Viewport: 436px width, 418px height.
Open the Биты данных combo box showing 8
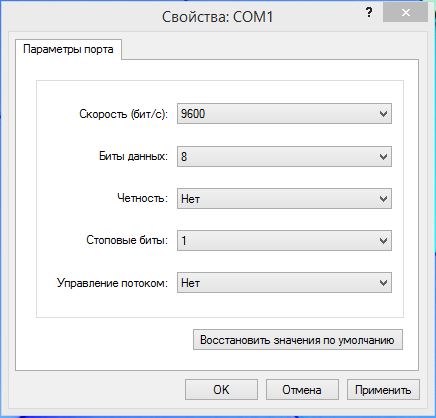[284, 156]
